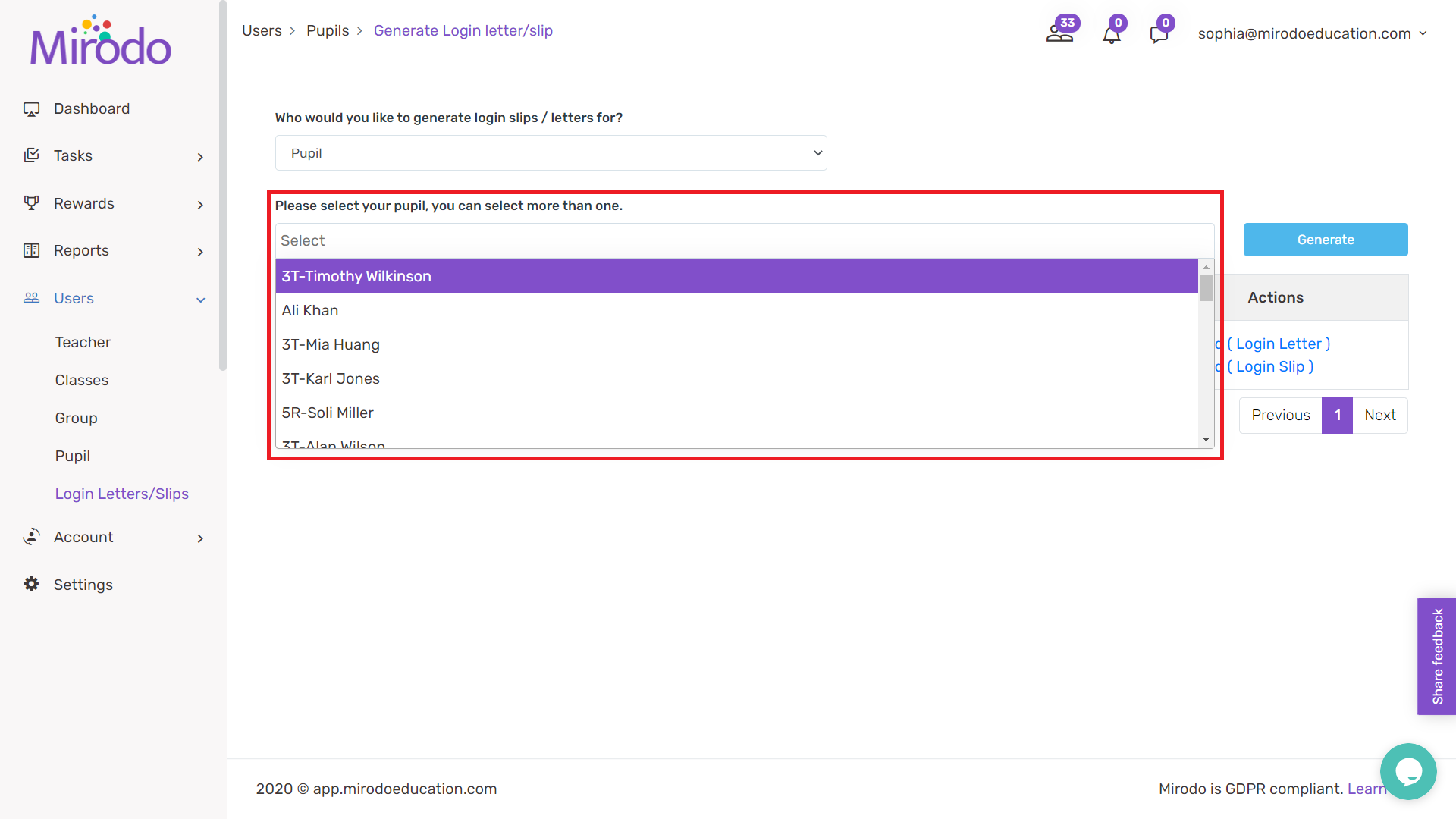Click the pupil Select search field
Image resolution: width=1456 pixels, height=819 pixels.
(x=743, y=240)
